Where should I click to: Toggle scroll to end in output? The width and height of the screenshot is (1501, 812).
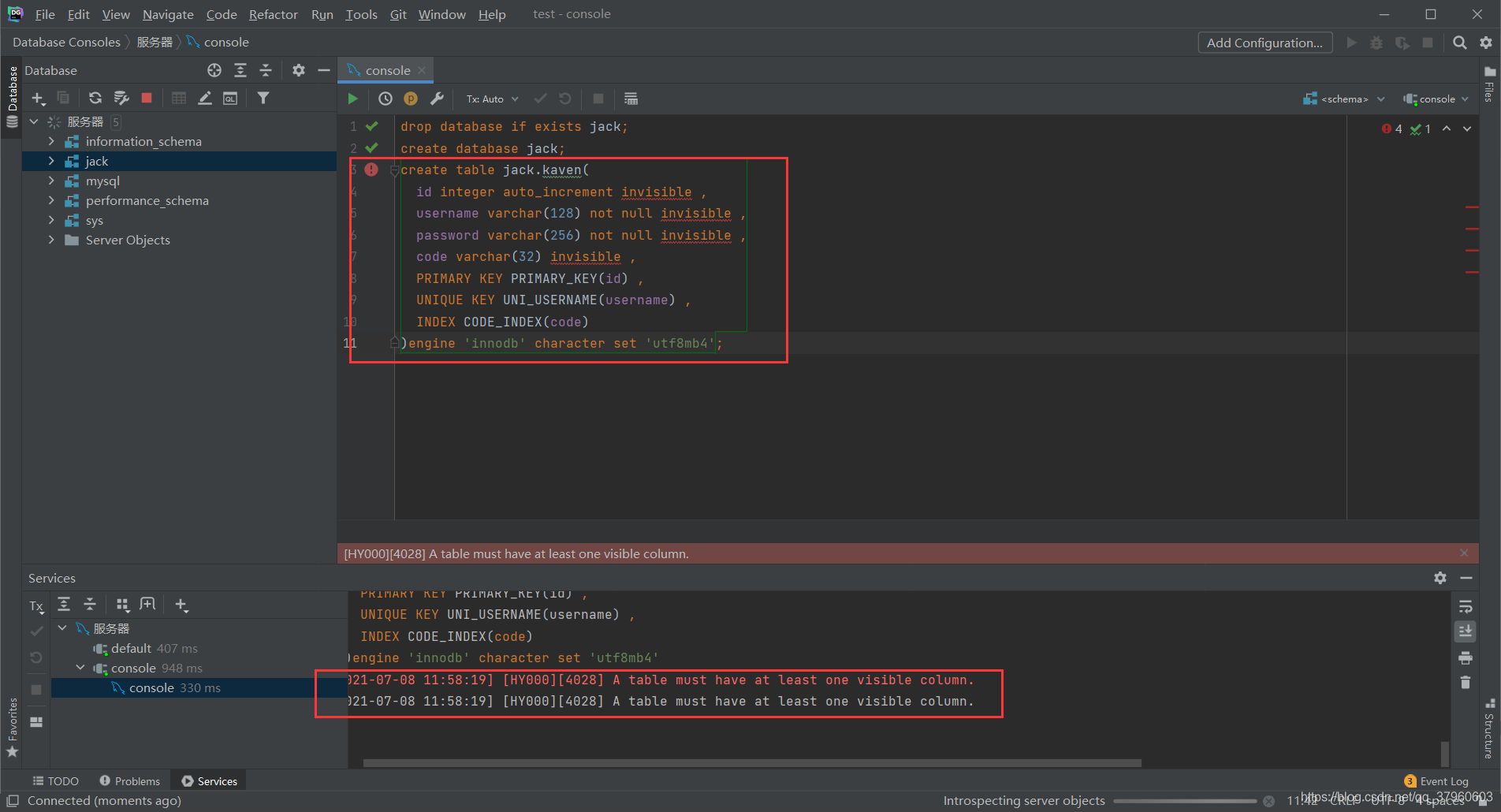[1466, 631]
